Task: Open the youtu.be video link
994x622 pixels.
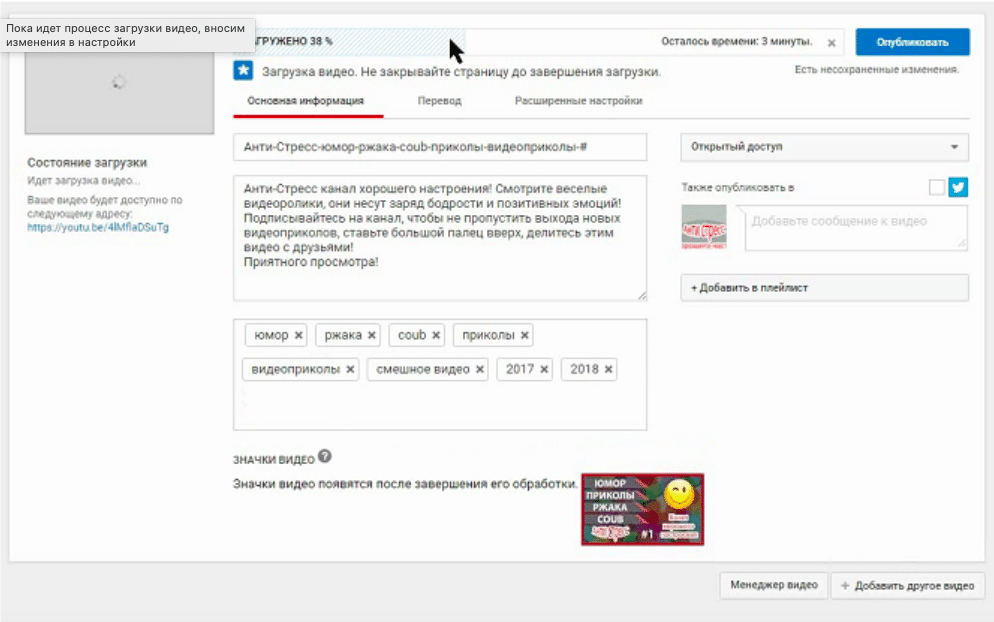Action: point(98,227)
